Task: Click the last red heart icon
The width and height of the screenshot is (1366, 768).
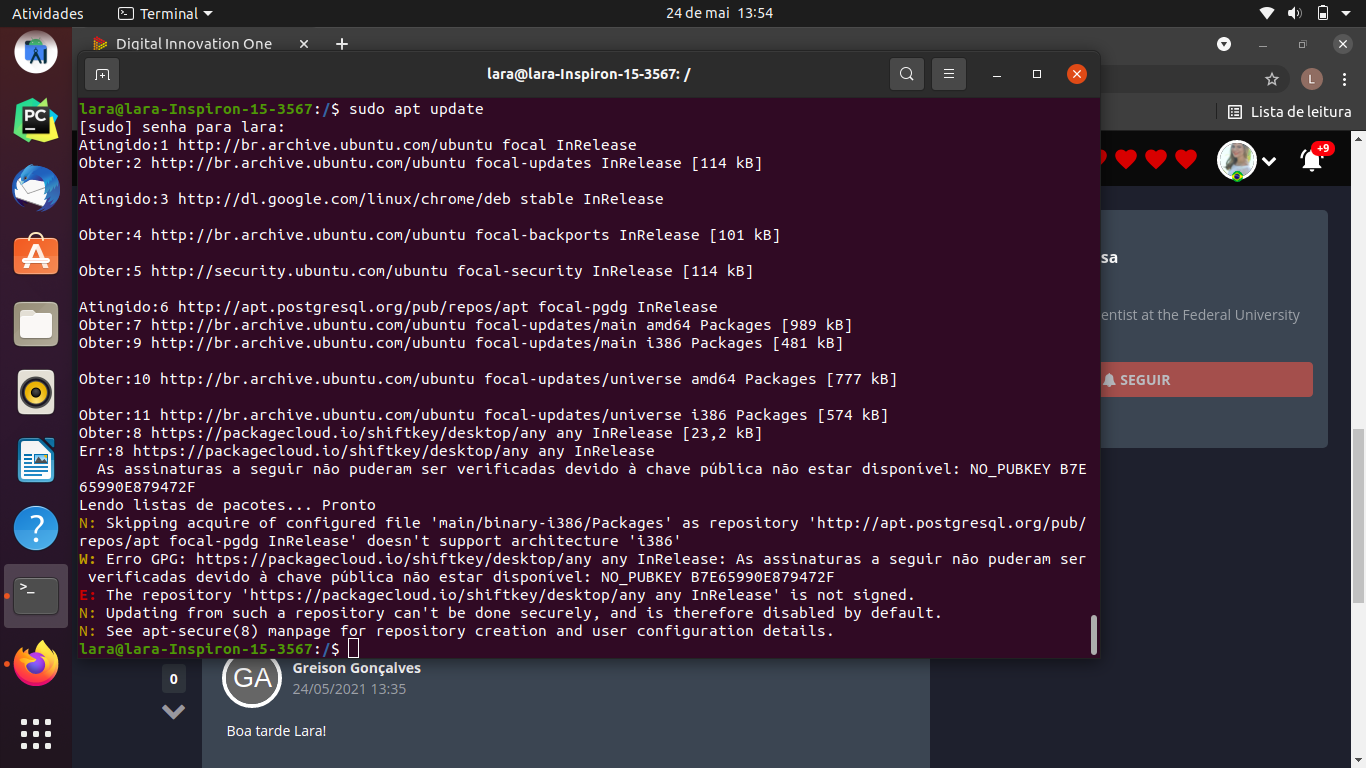Action: pos(1186,159)
